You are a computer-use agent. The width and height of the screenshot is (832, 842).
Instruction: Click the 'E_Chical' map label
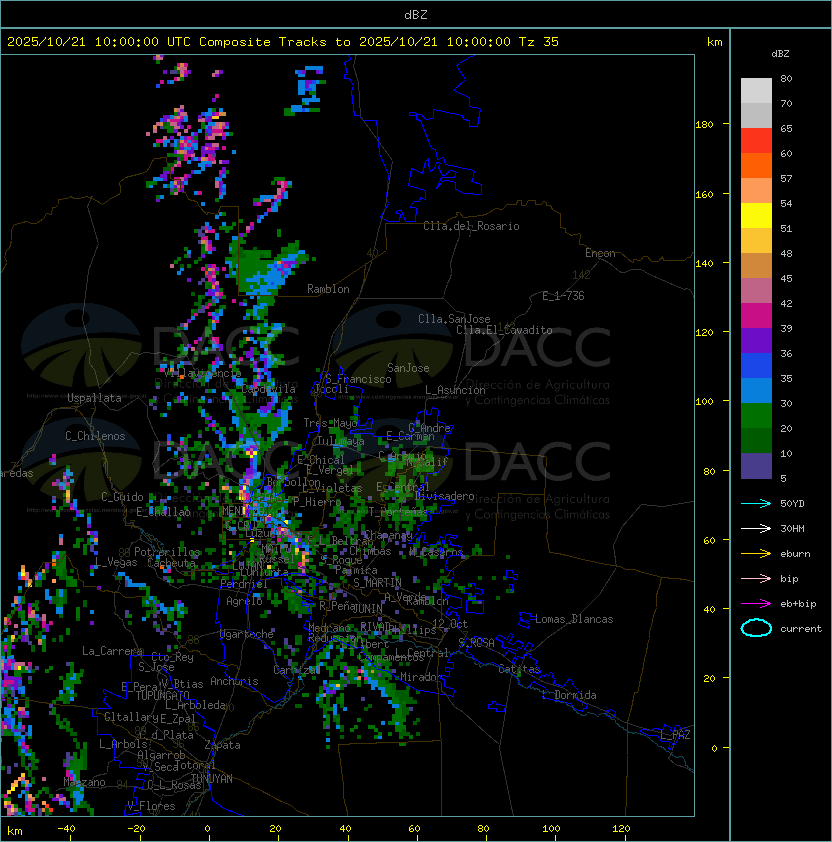[x=321, y=460]
